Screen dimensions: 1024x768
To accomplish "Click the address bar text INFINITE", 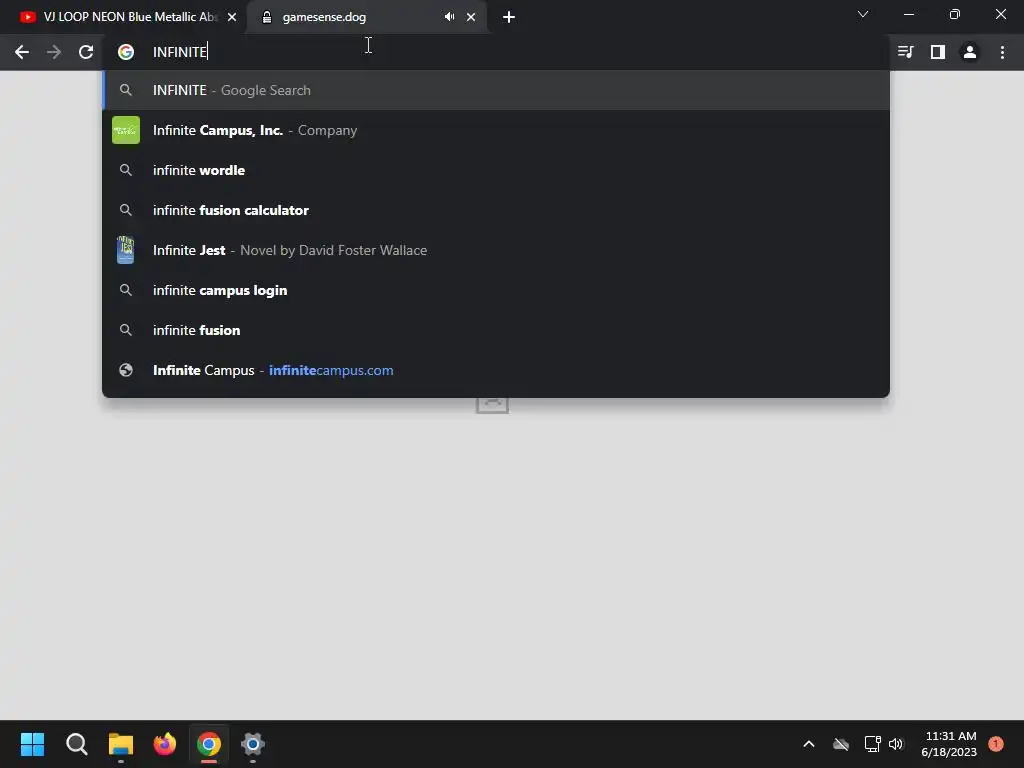I will tap(180, 52).
